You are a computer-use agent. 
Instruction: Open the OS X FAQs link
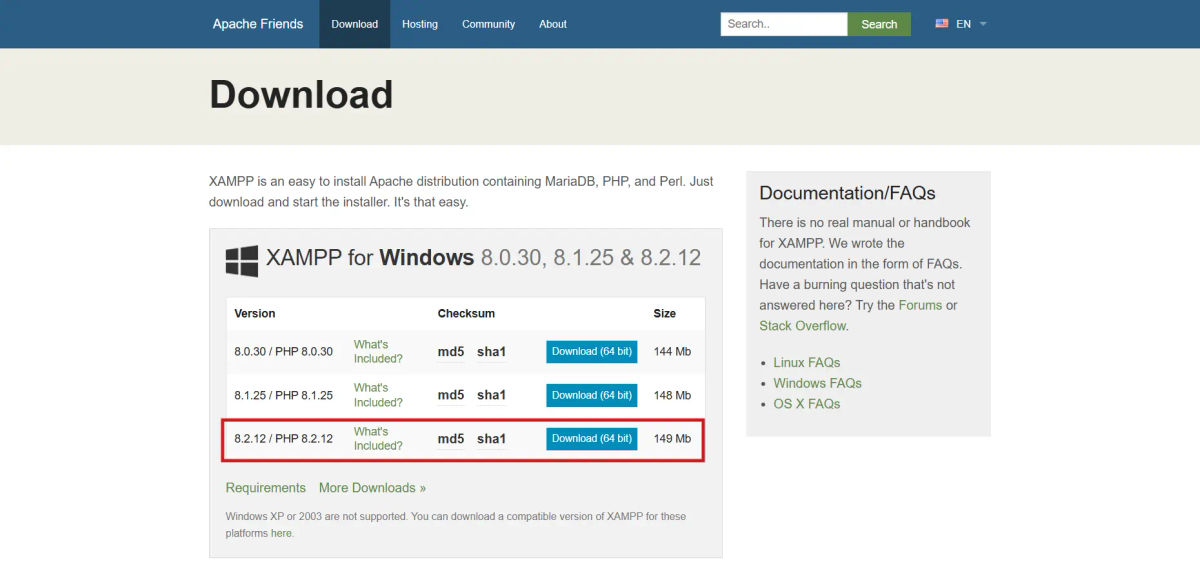(807, 404)
